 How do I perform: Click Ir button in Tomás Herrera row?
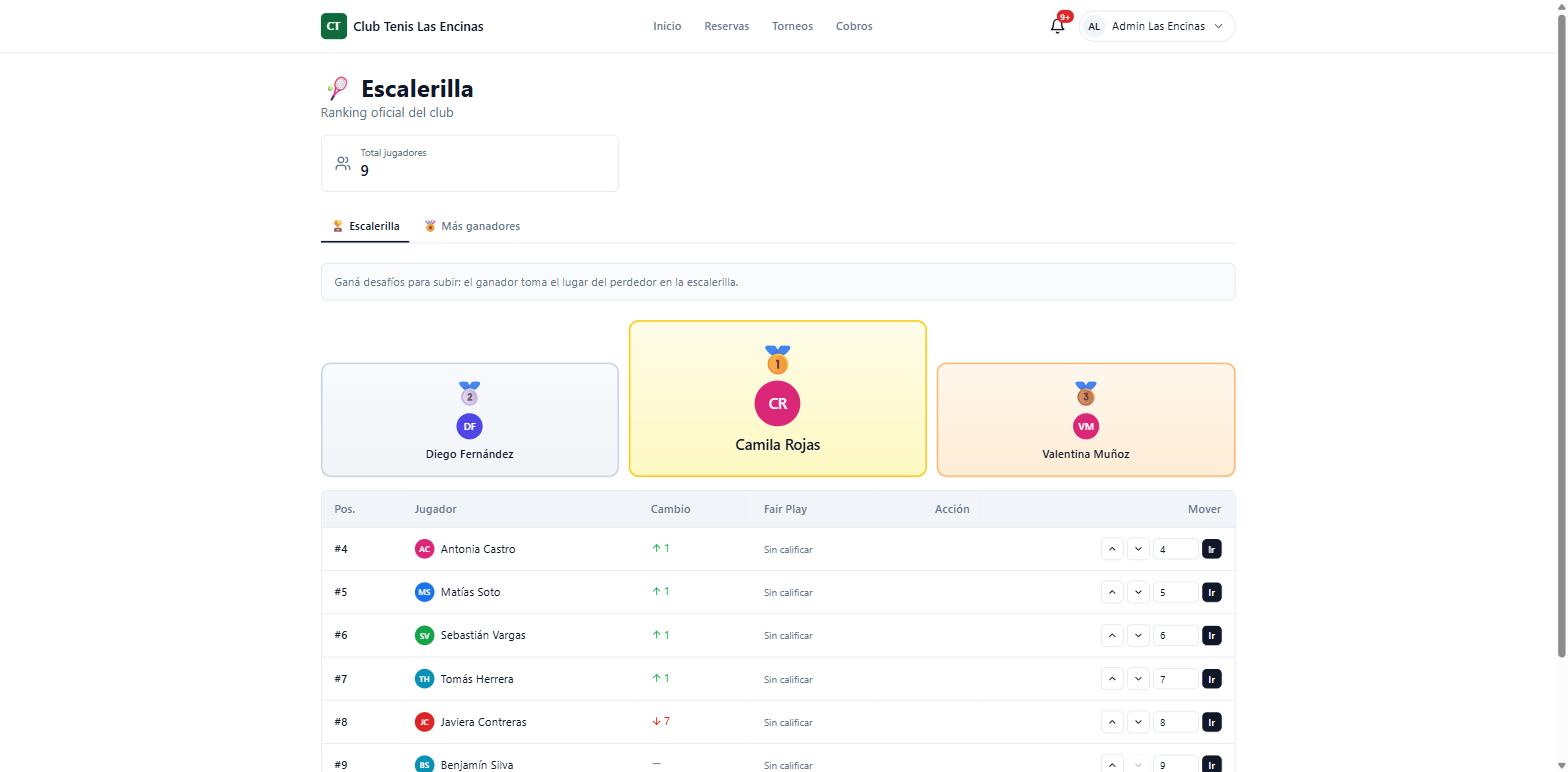[x=1211, y=679]
